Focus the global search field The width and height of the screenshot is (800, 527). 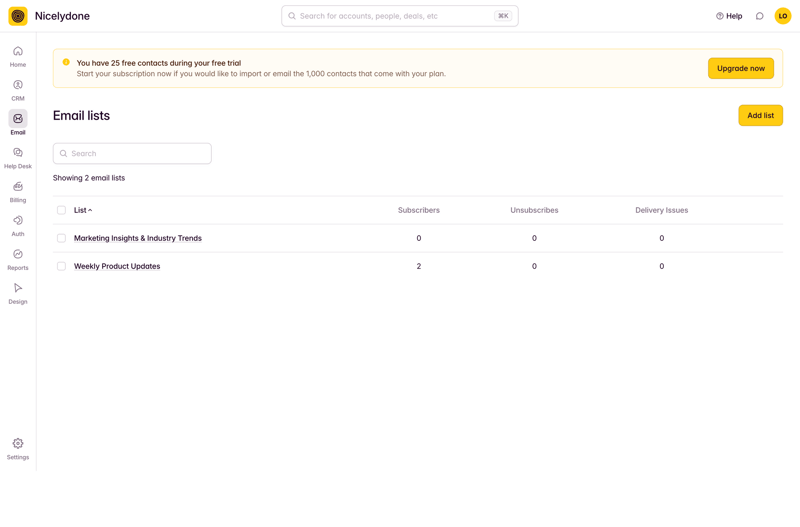pos(400,16)
